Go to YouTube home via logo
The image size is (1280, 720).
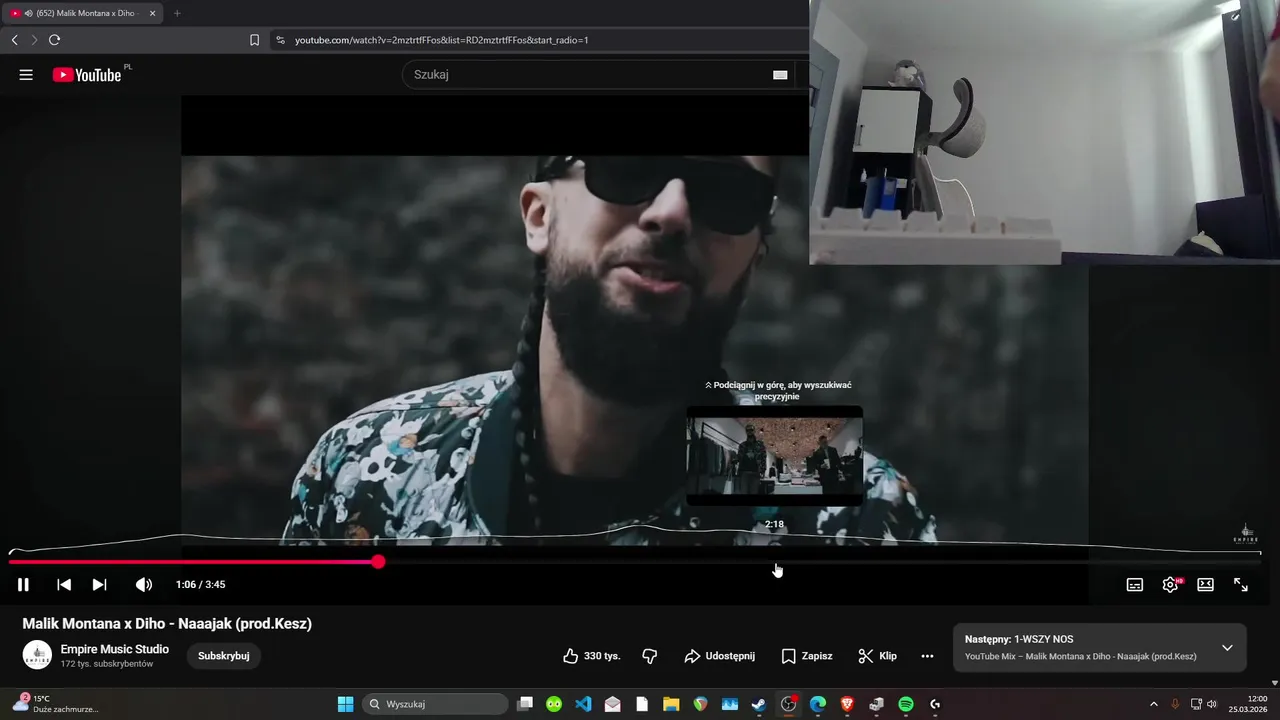(x=88, y=75)
